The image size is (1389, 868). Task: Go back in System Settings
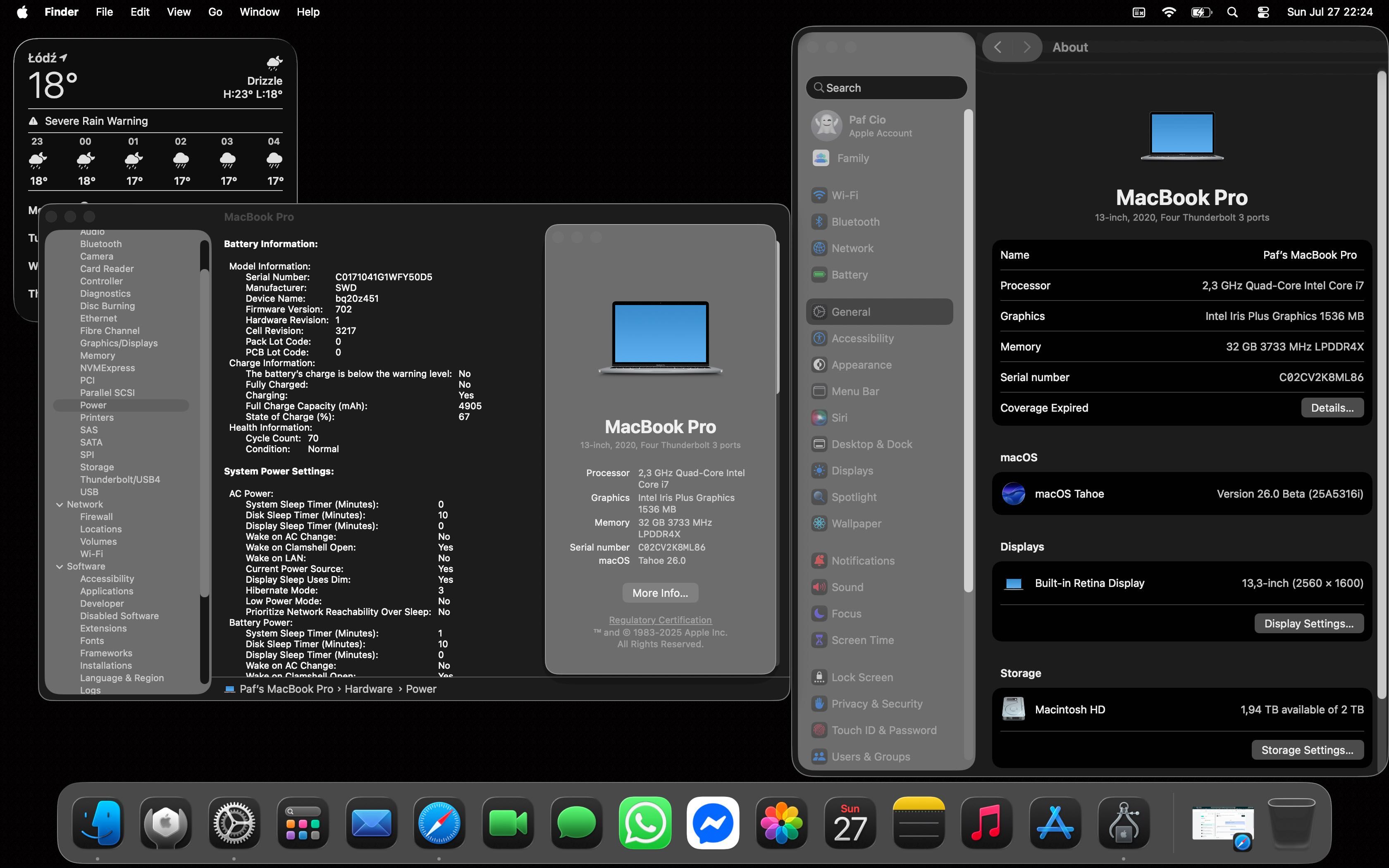pyautogui.click(x=998, y=47)
